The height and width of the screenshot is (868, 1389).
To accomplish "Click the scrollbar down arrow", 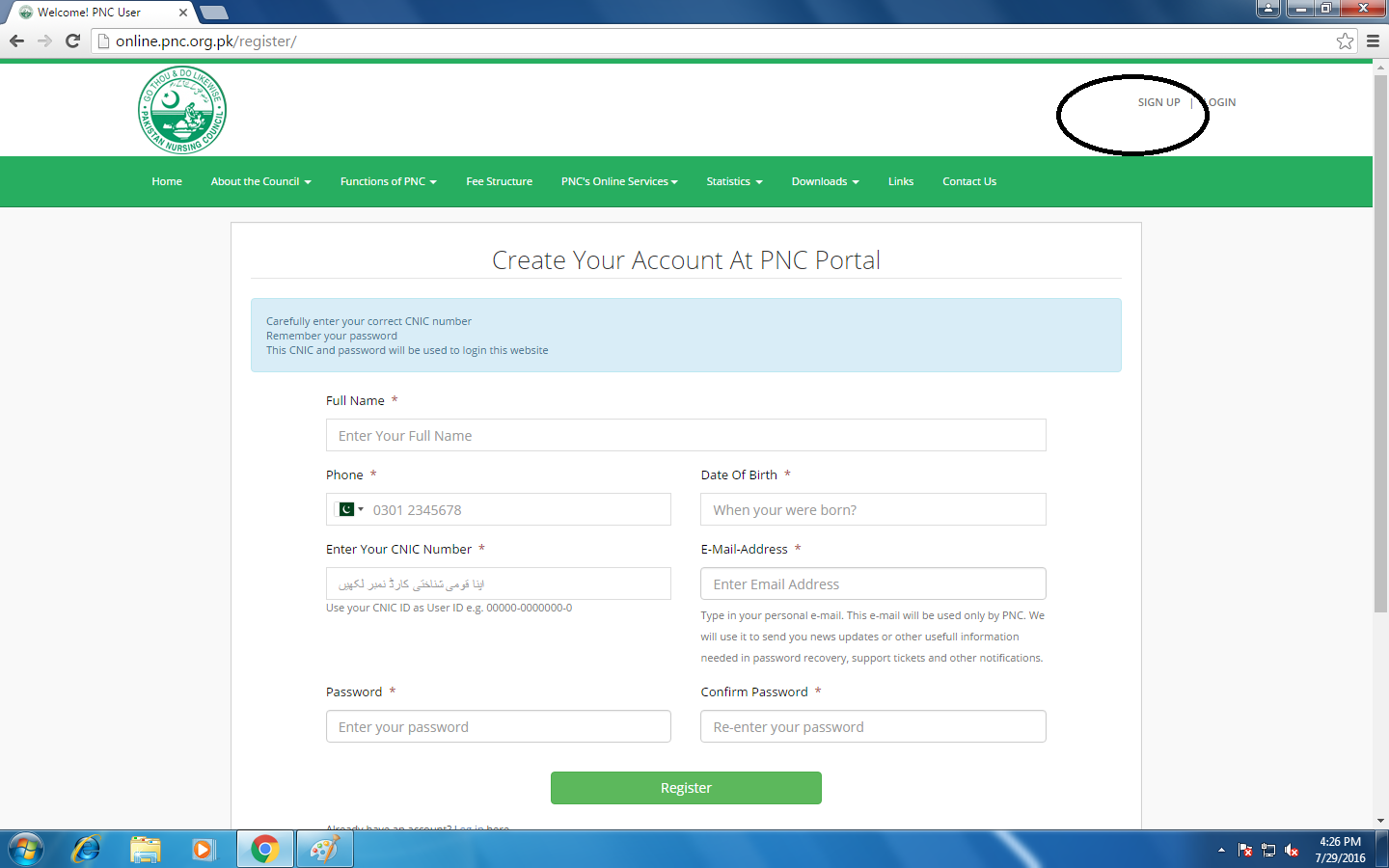I will coord(1380,821).
